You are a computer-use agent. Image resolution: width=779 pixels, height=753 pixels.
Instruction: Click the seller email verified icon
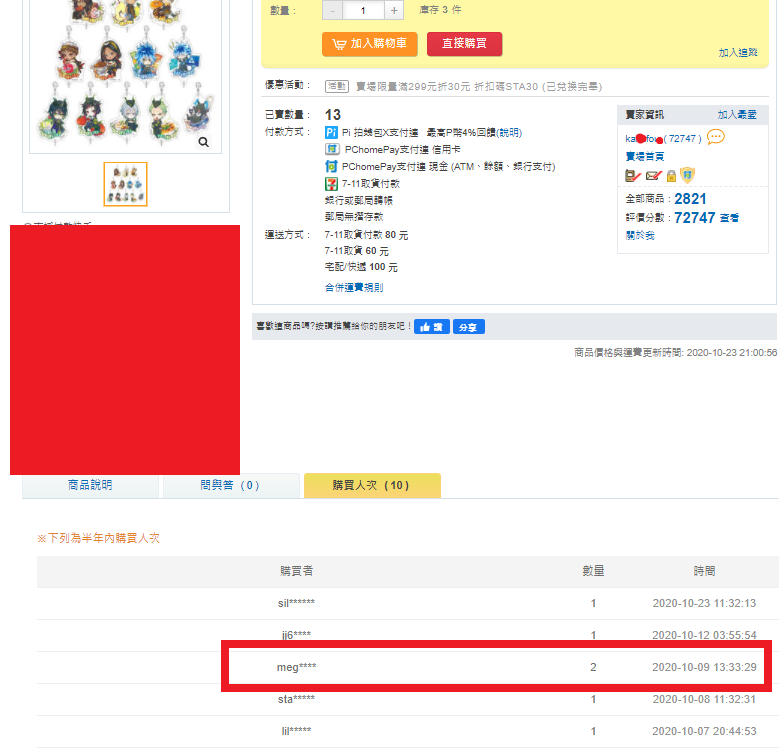[653, 175]
